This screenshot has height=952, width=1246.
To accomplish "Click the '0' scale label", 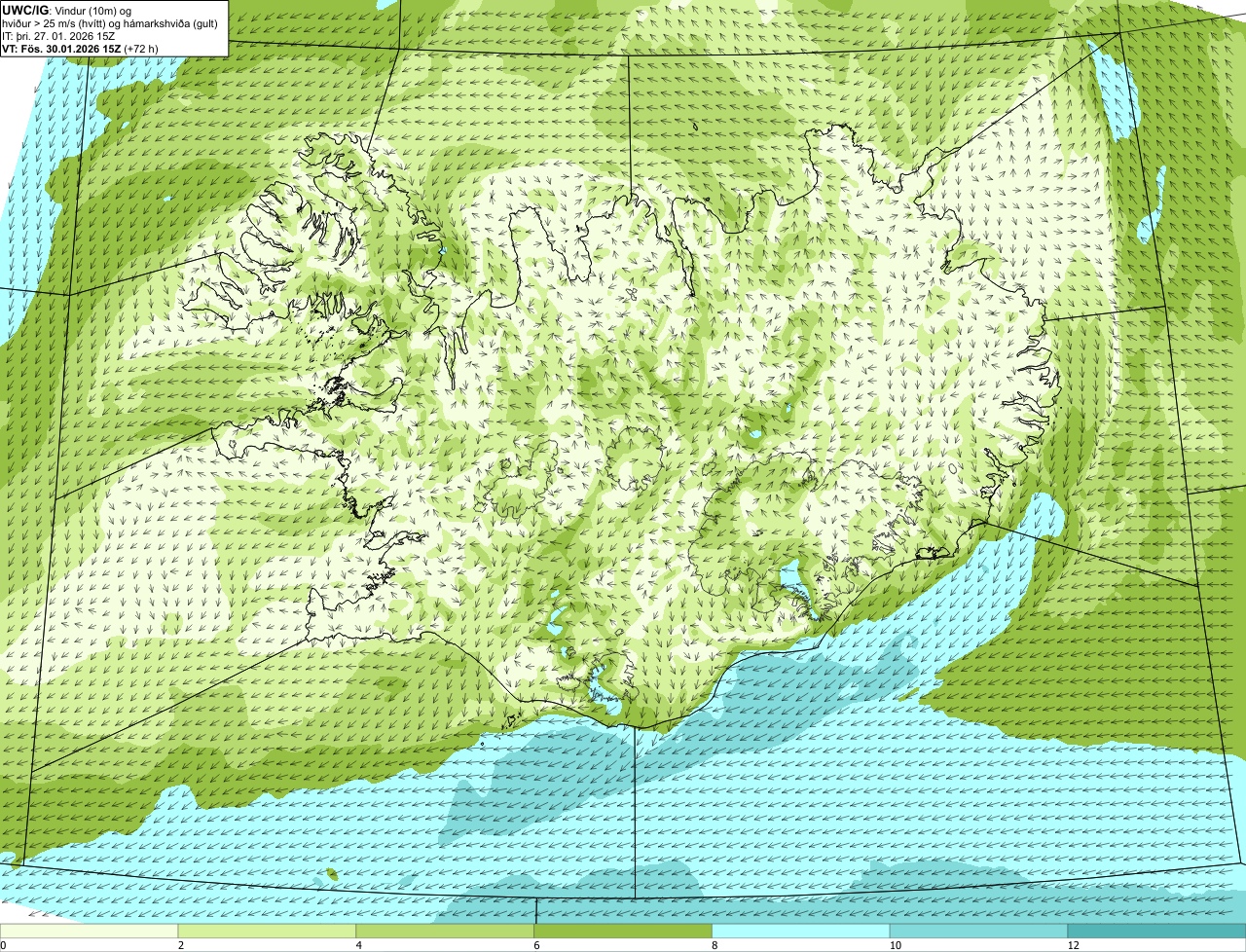I will pos(3,945).
